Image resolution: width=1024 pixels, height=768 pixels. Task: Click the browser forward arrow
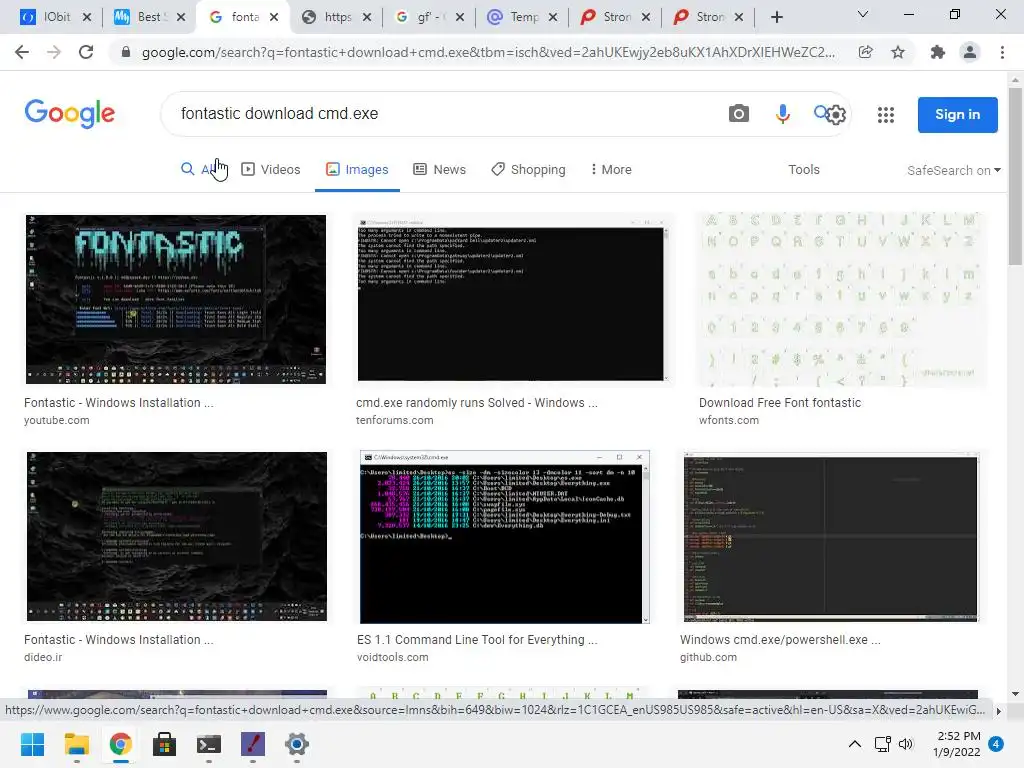[x=54, y=52]
